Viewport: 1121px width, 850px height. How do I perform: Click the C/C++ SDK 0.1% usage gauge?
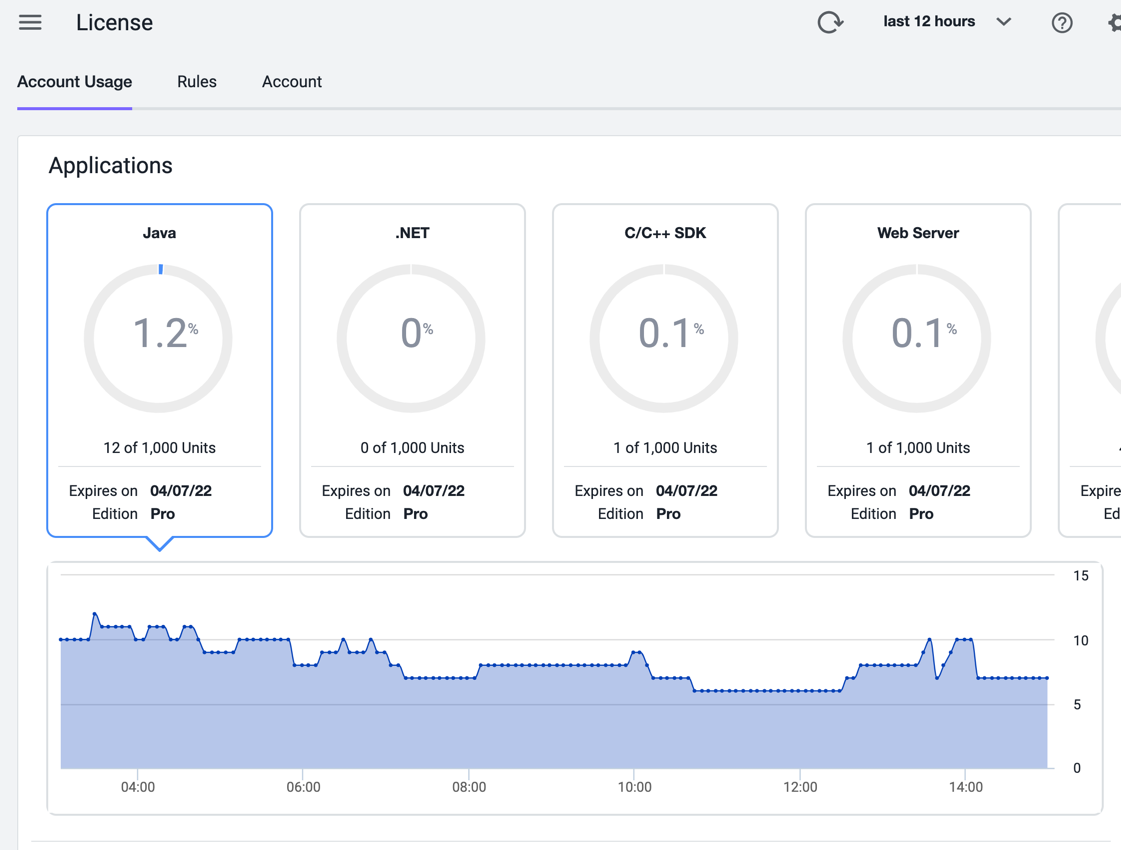point(664,338)
